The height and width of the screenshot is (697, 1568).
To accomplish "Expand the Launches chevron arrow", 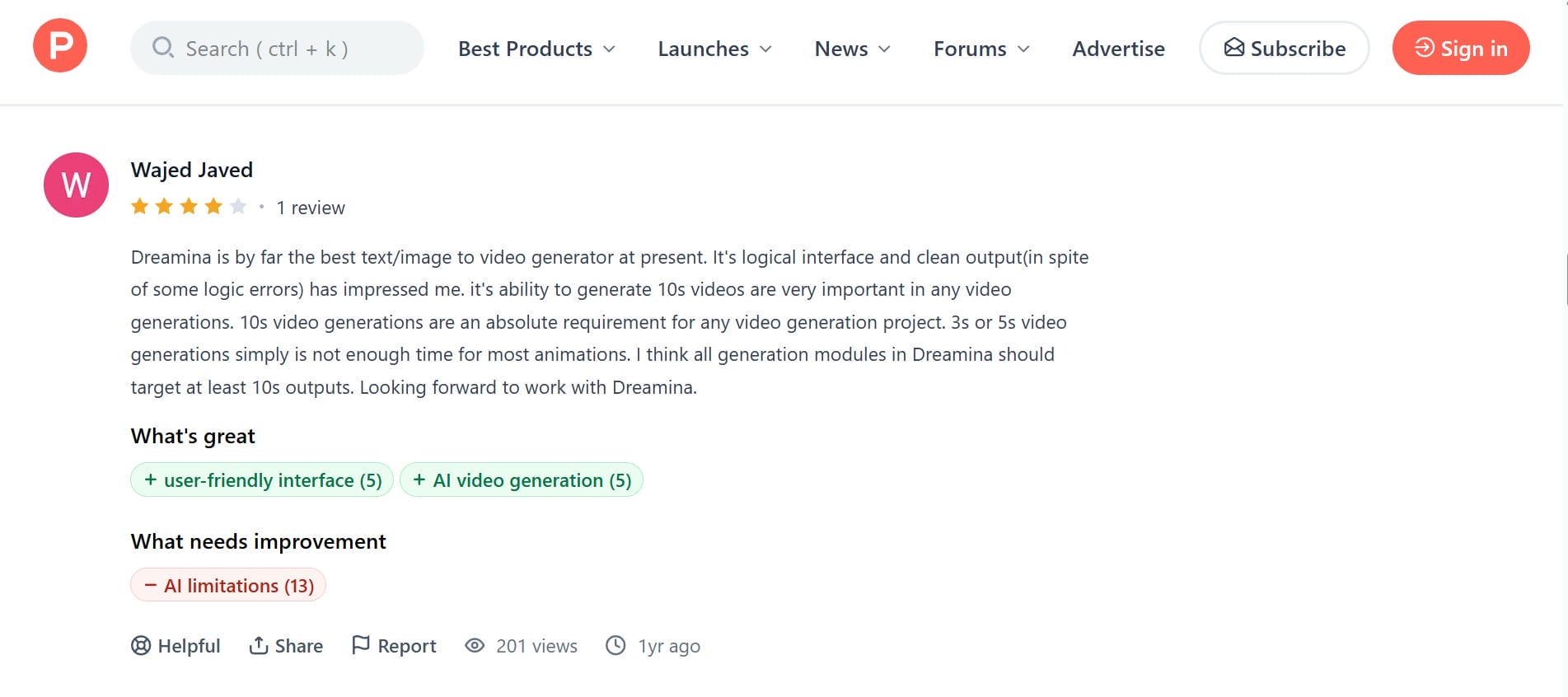I will 765,49.
